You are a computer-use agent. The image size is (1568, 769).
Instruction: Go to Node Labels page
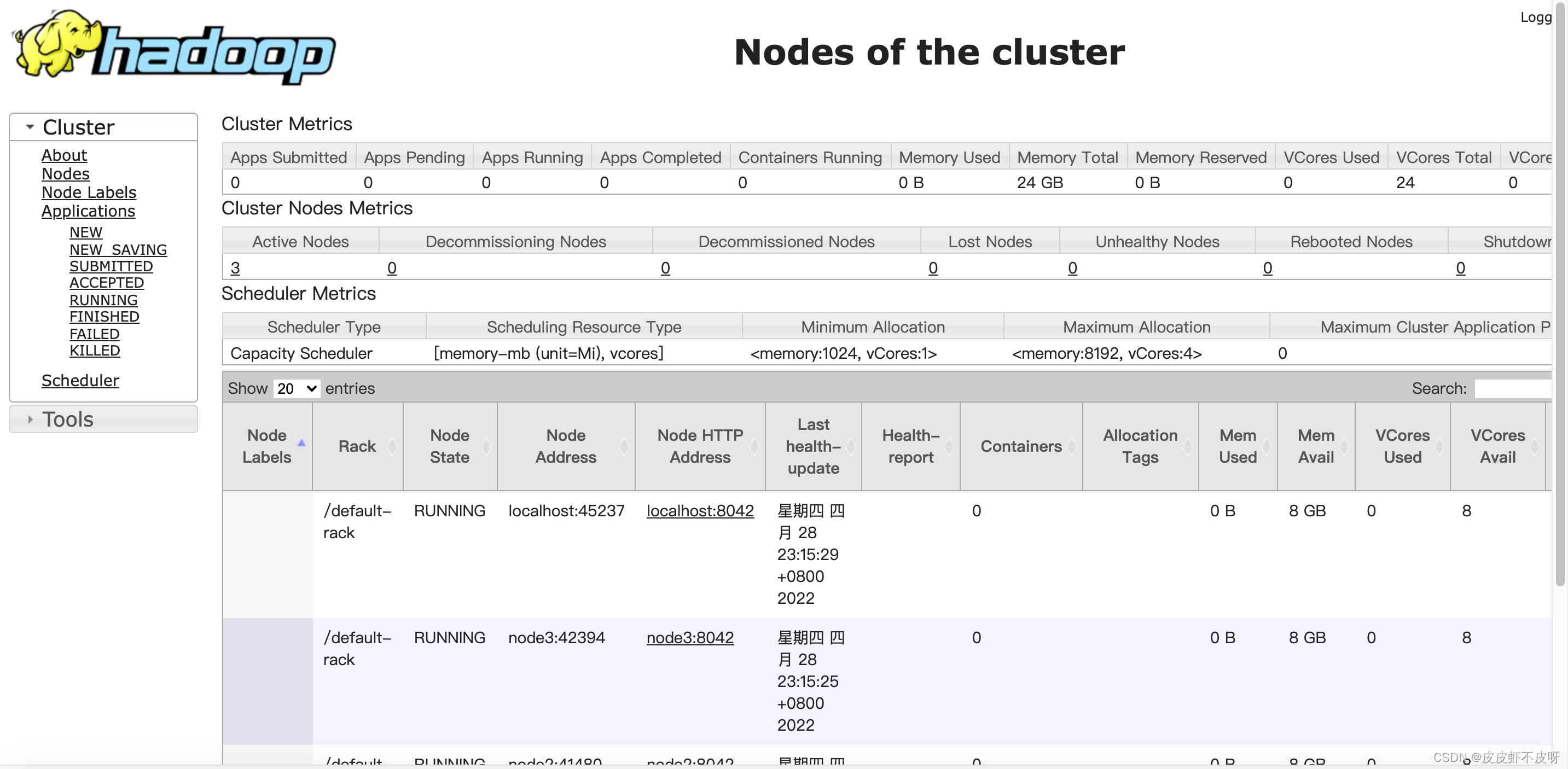89,193
